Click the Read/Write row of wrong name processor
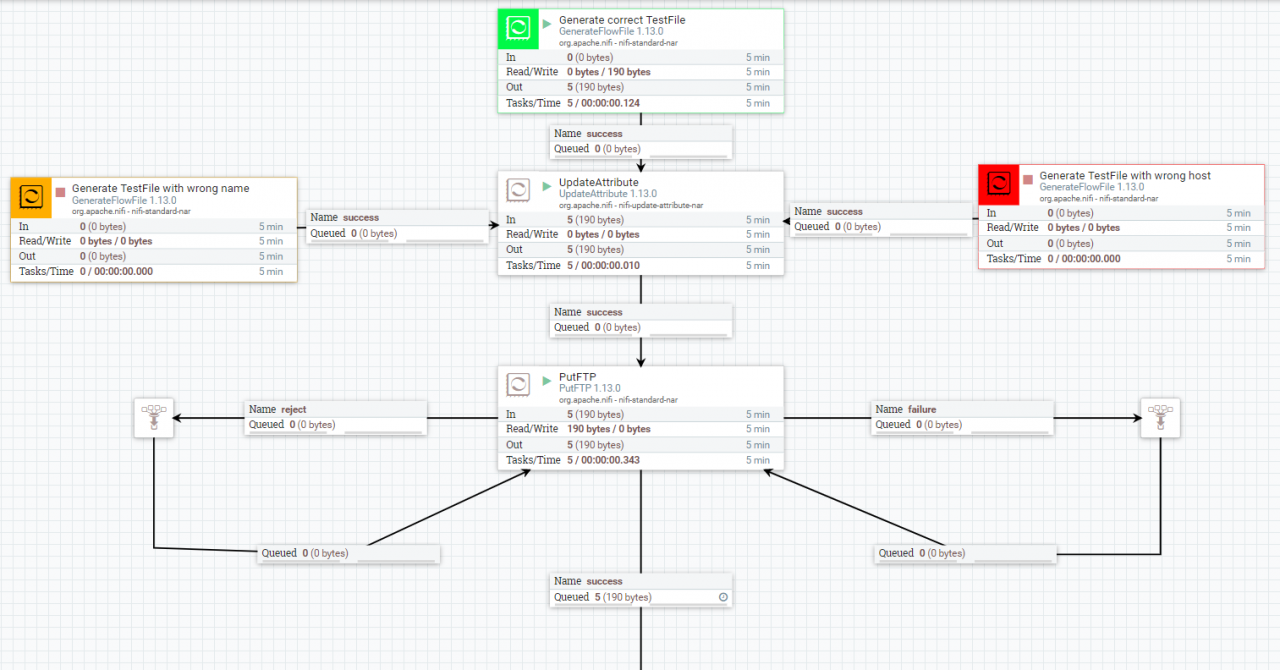Viewport: 1280px width, 670px height. pos(154,241)
